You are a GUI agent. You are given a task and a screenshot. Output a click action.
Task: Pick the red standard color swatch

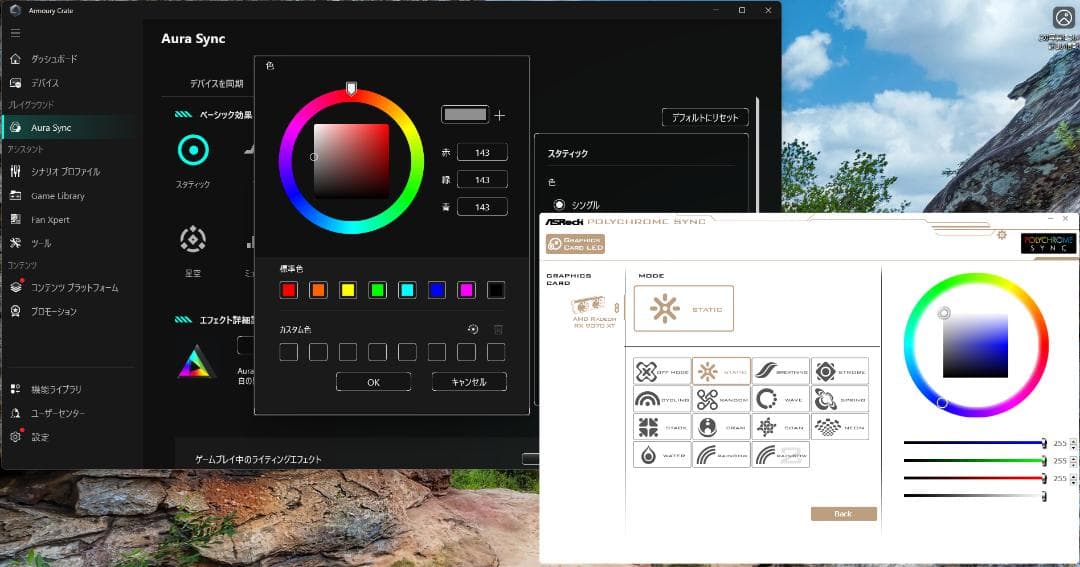pyautogui.click(x=289, y=290)
